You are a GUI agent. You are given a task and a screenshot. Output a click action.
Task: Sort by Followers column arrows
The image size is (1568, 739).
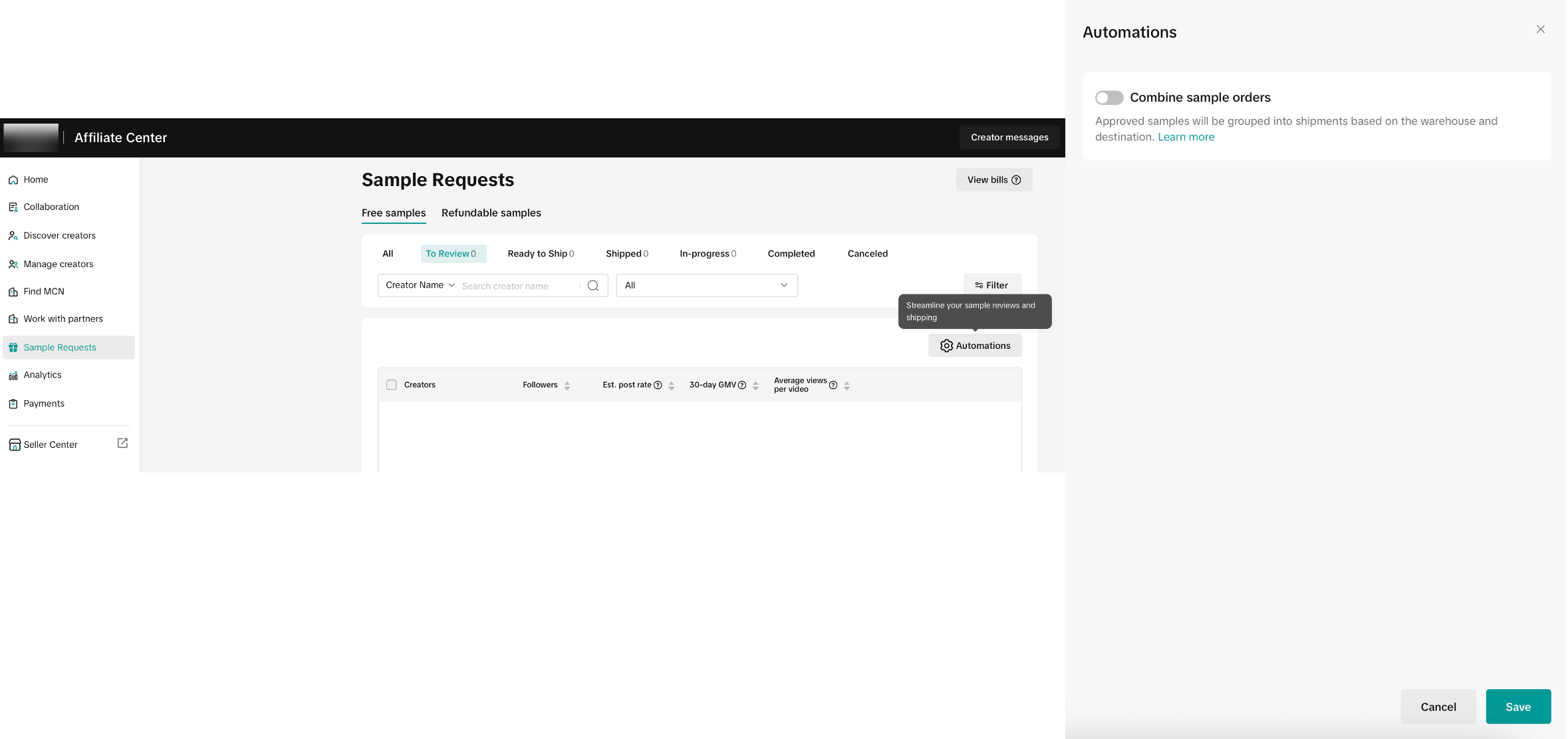click(567, 385)
